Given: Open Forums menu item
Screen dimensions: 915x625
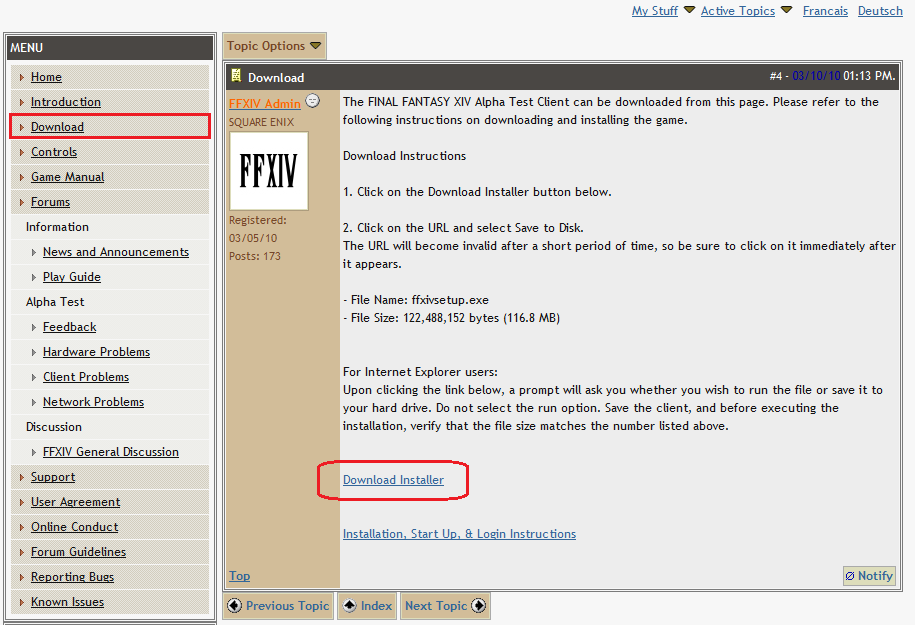Looking at the screenshot, I should [50, 202].
